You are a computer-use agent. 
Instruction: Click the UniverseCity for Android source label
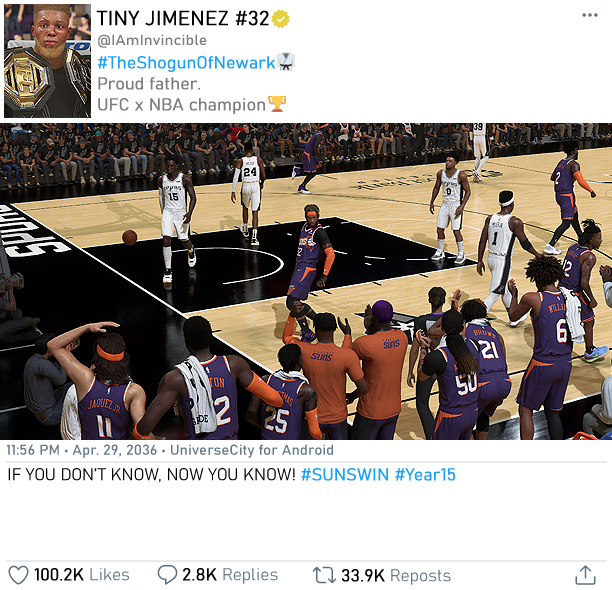click(252, 450)
